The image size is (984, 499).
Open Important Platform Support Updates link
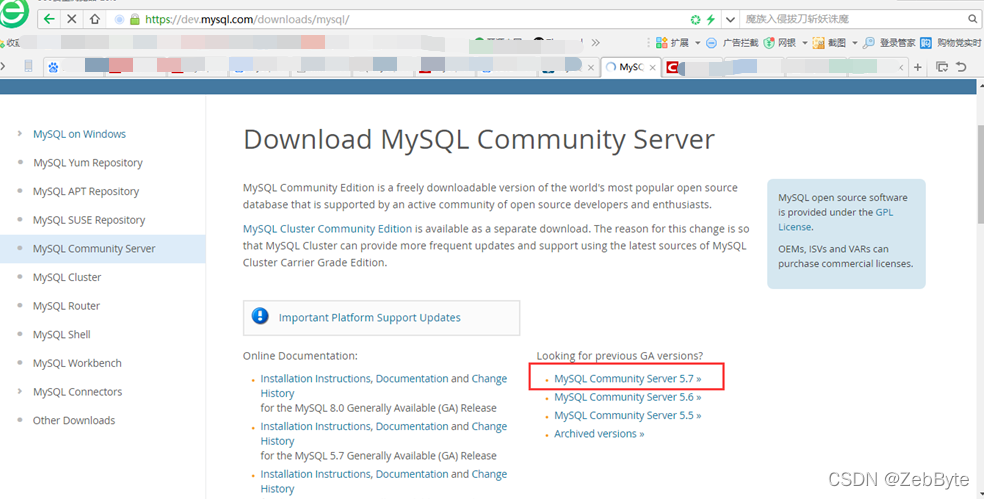(x=370, y=318)
